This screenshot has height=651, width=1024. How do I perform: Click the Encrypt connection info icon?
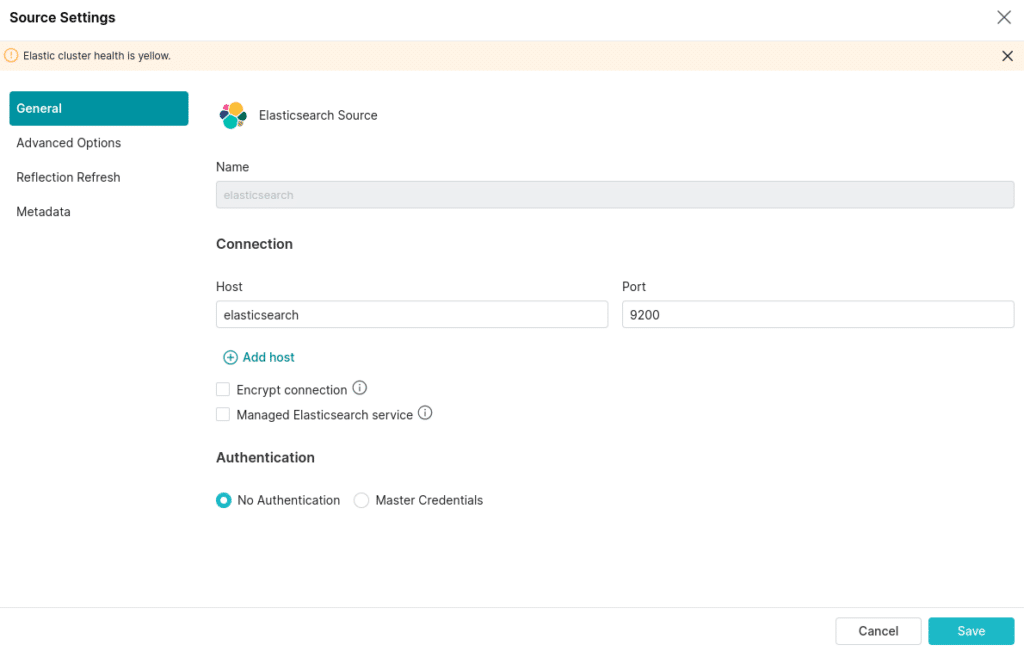click(x=360, y=388)
